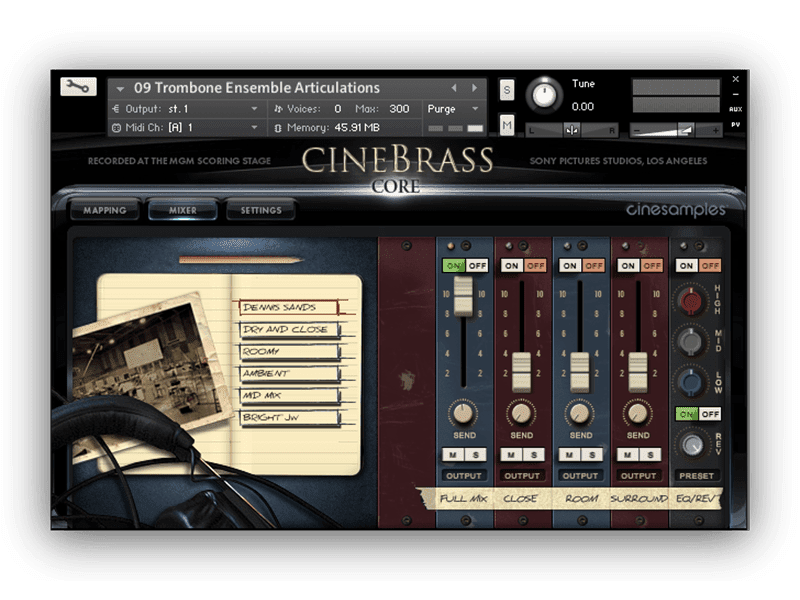The height and width of the screenshot is (600, 800).
Task: Switch to the MIXER tab
Action: coord(183,210)
